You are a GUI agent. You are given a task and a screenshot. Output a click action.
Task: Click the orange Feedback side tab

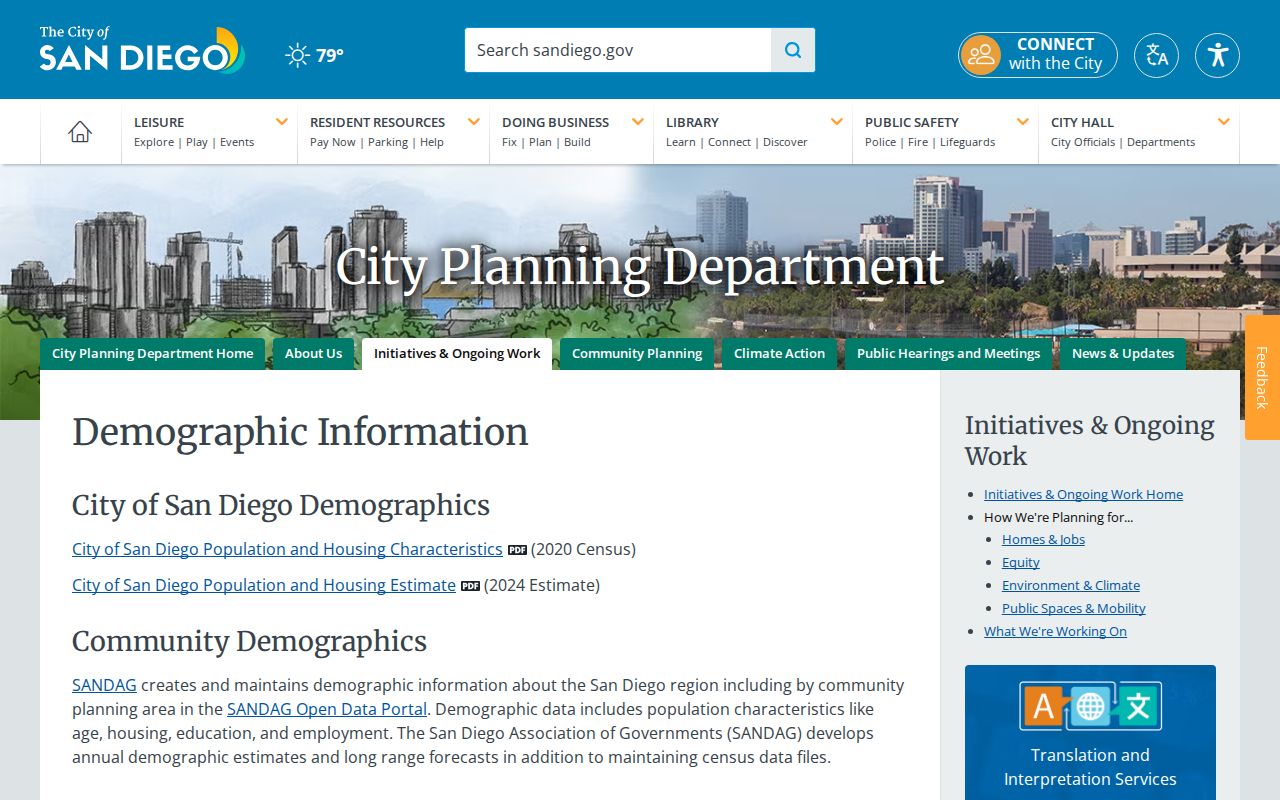(1262, 377)
